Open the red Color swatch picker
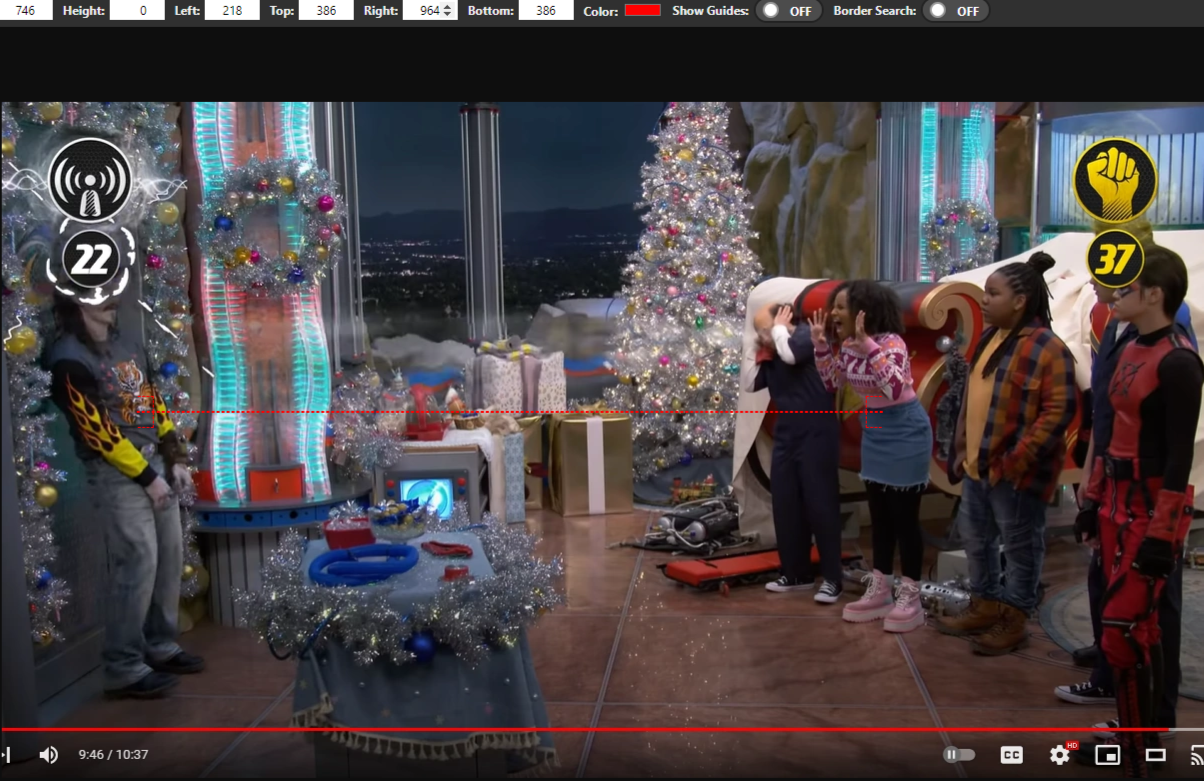The image size is (1204, 781). click(x=643, y=10)
